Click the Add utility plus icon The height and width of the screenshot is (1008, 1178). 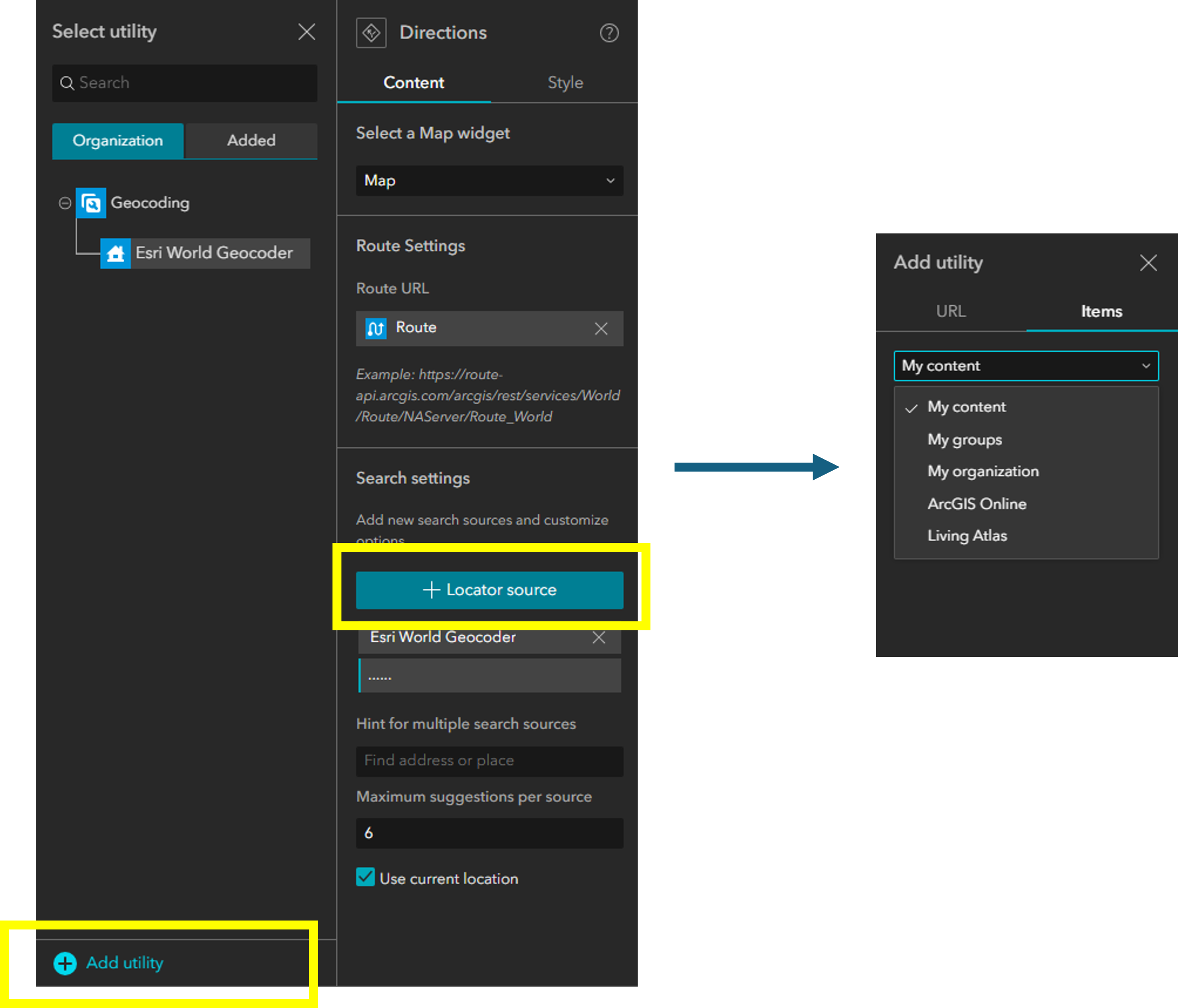click(x=65, y=963)
